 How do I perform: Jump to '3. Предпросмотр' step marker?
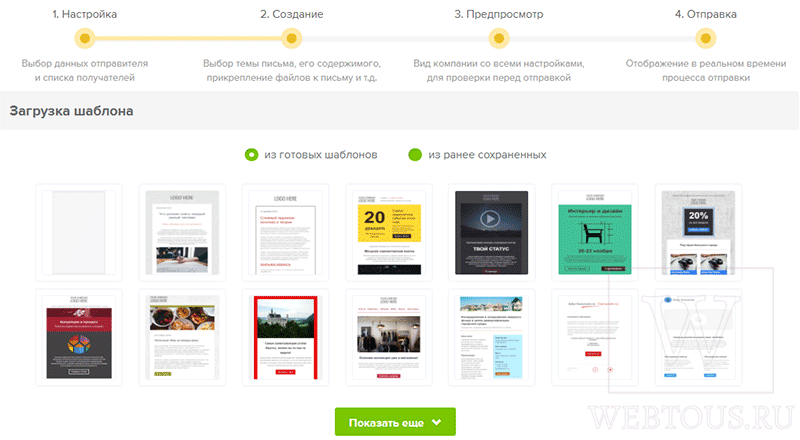pyautogui.click(x=499, y=38)
